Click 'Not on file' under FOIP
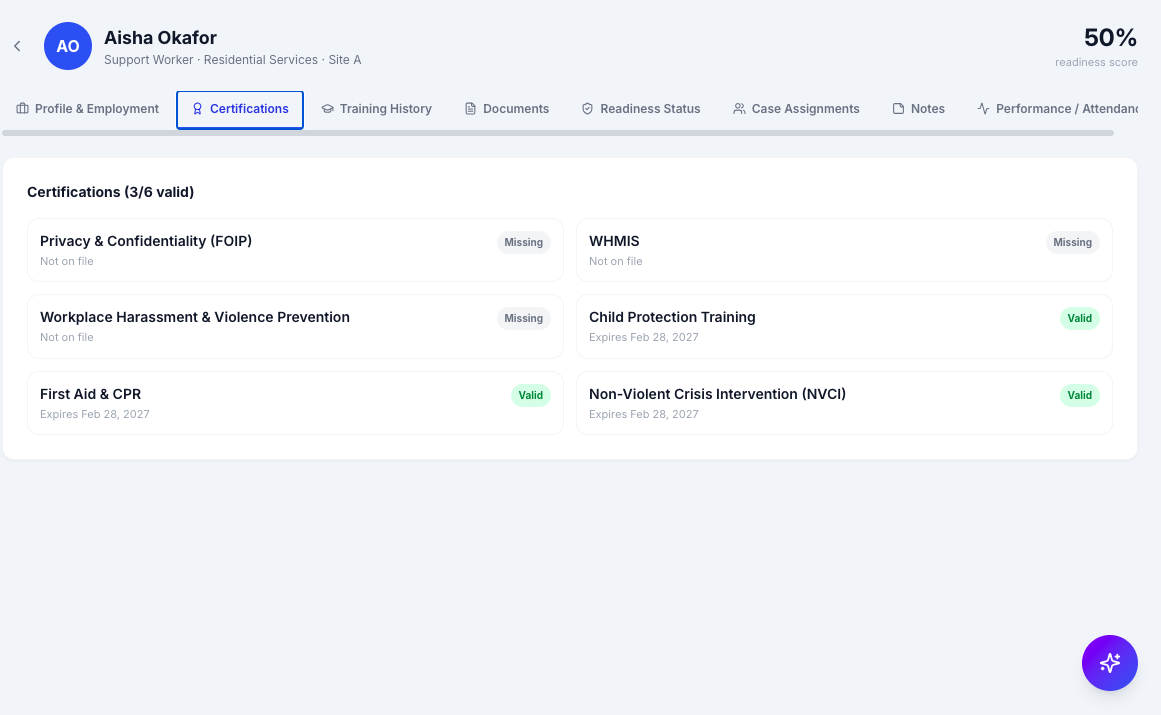This screenshot has height=715, width=1161. click(67, 261)
